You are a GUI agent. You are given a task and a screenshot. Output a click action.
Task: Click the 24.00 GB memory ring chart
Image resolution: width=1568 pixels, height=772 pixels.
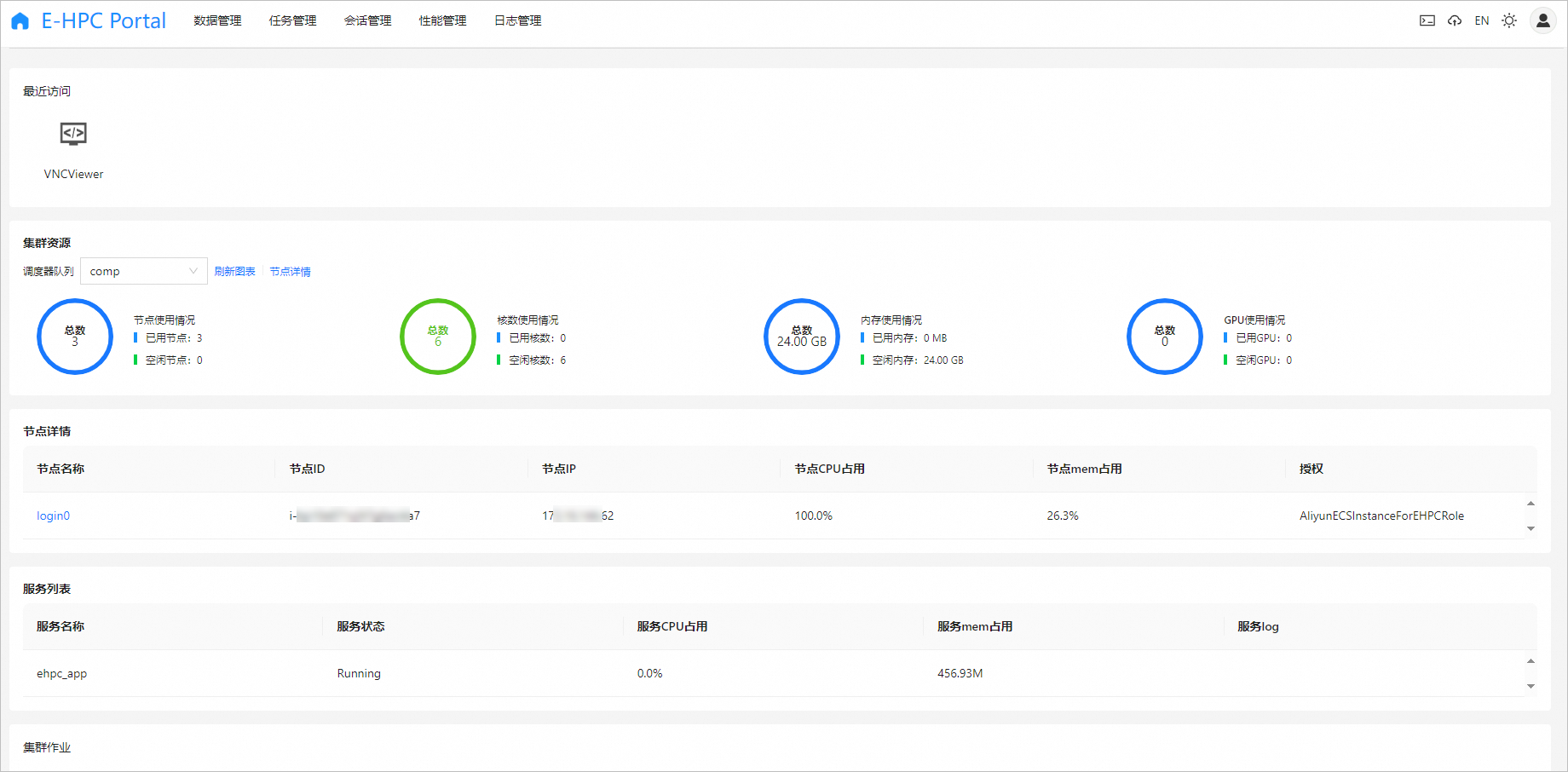(x=802, y=337)
